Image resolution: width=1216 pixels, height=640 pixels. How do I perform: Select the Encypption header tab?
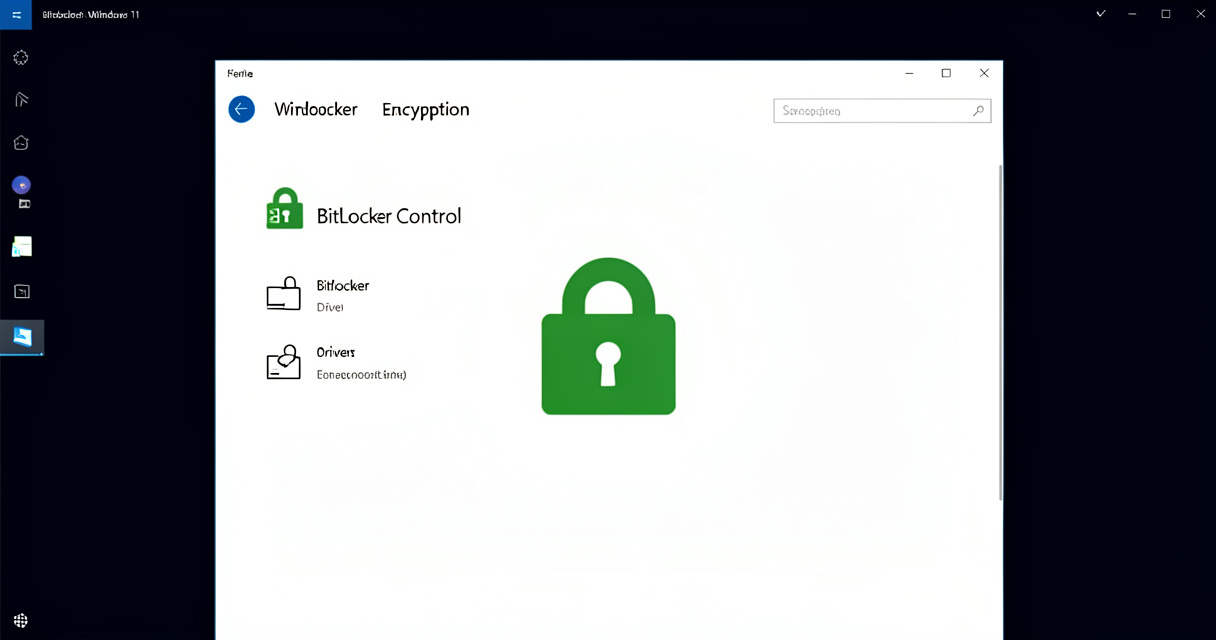(426, 110)
